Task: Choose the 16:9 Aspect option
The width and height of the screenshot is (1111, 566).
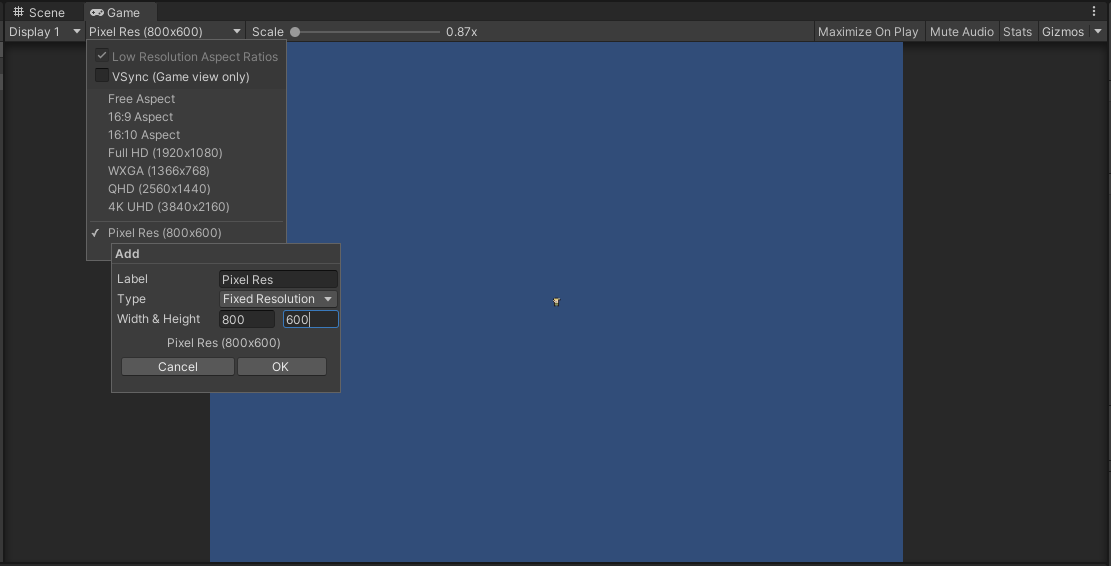Action: [141, 117]
